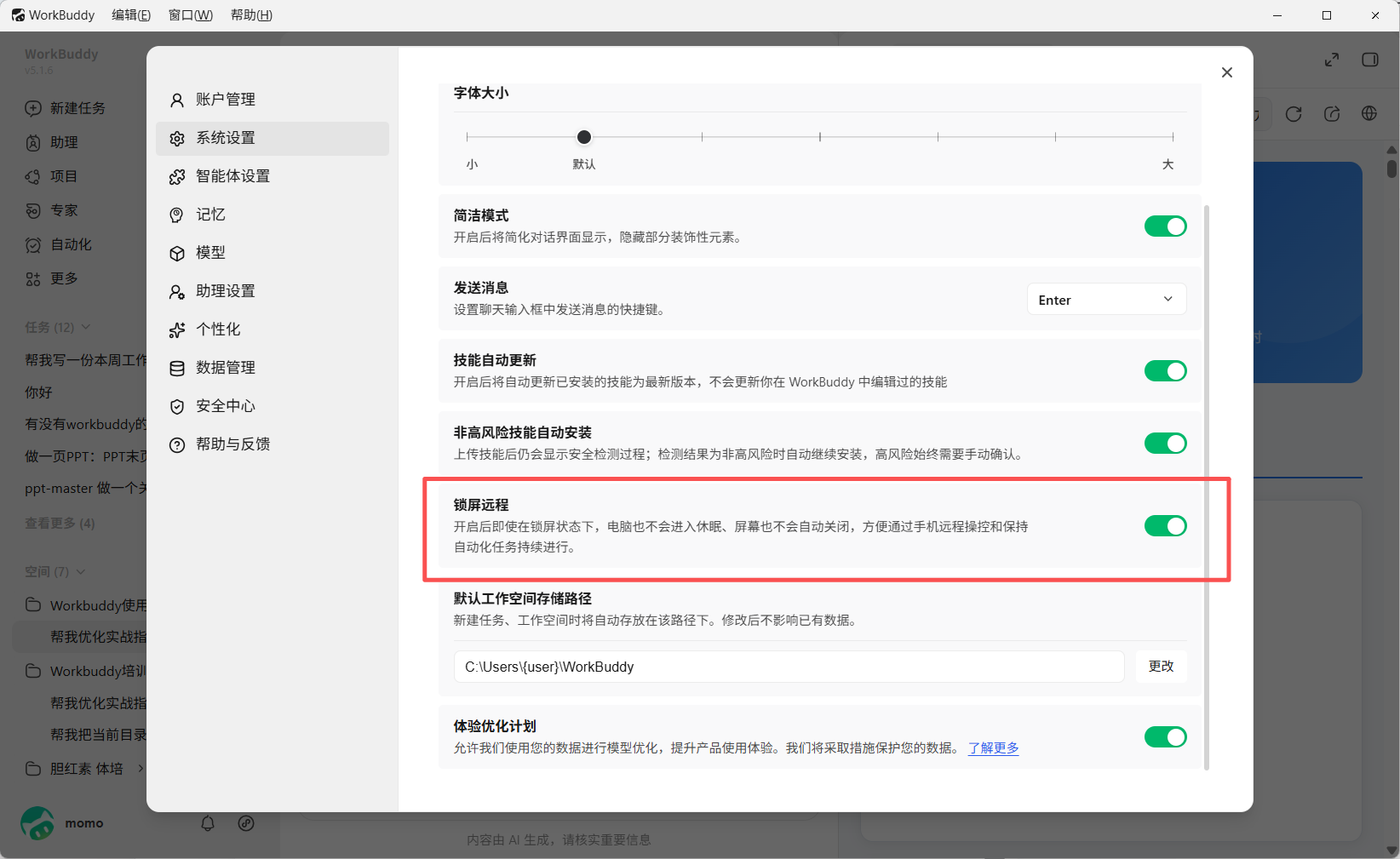Open 窗口(W) menu
1400x859 pixels.
coord(191,15)
